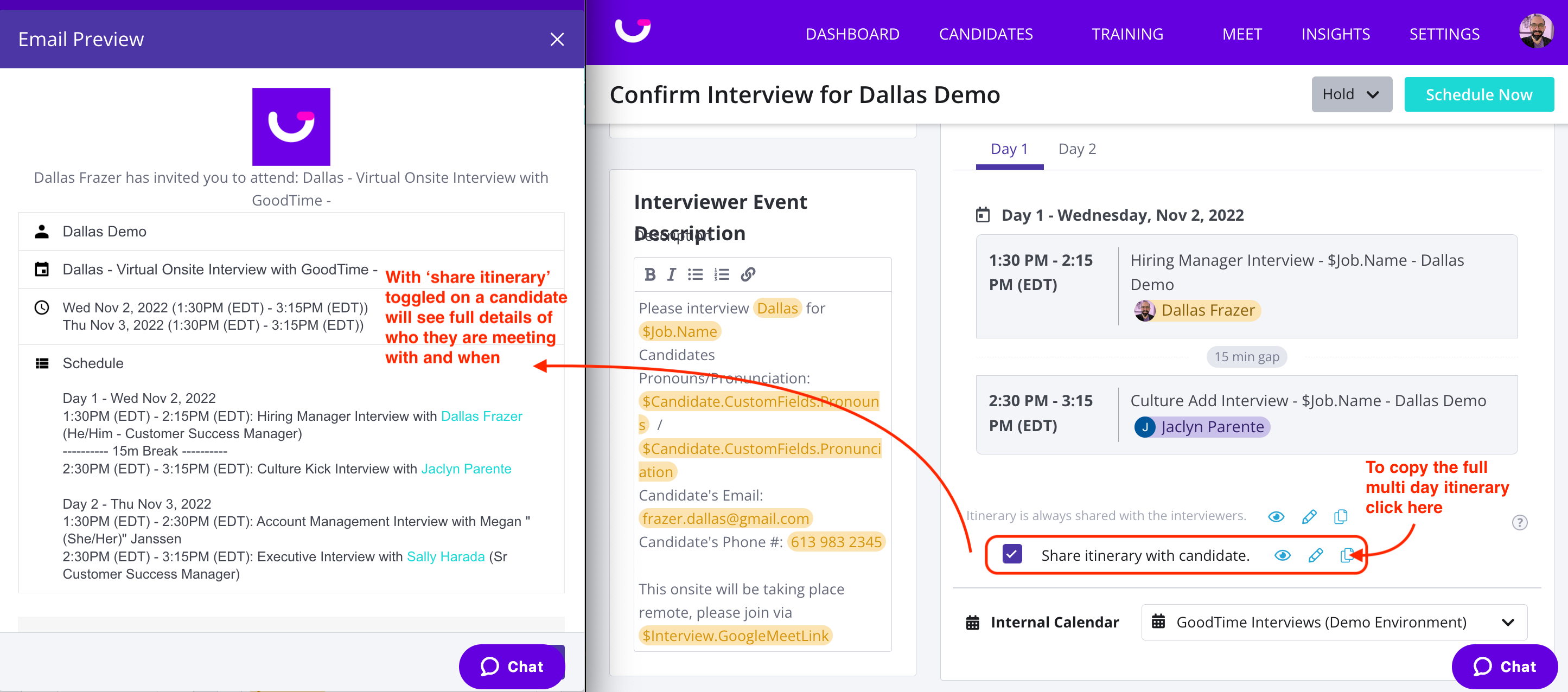Open the Sally Harada link
This screenshot has width=1568, height=692.
[445, 556]
